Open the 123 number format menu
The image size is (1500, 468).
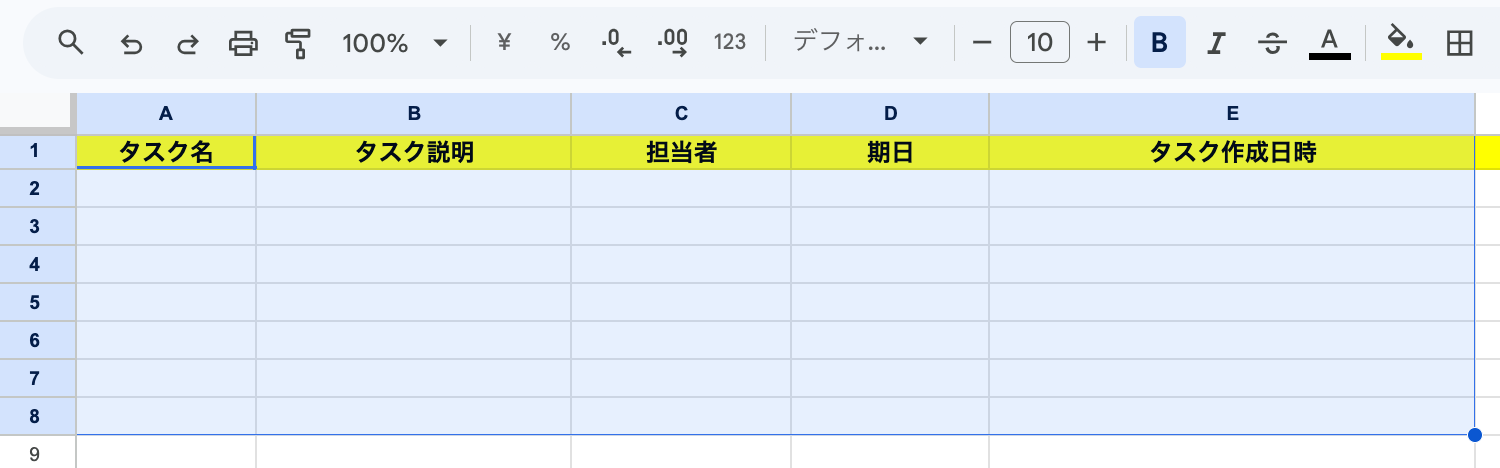tap(730, 42)
